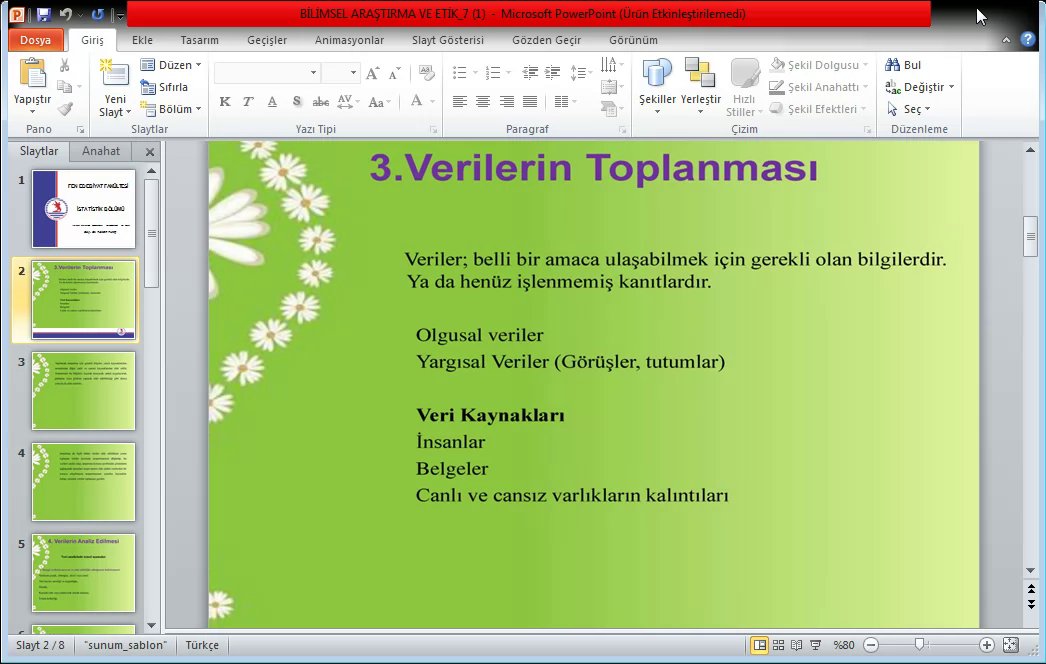Open the Dosya file tab
Screen dimensions: 1046x664
click(x=35, y=40)
